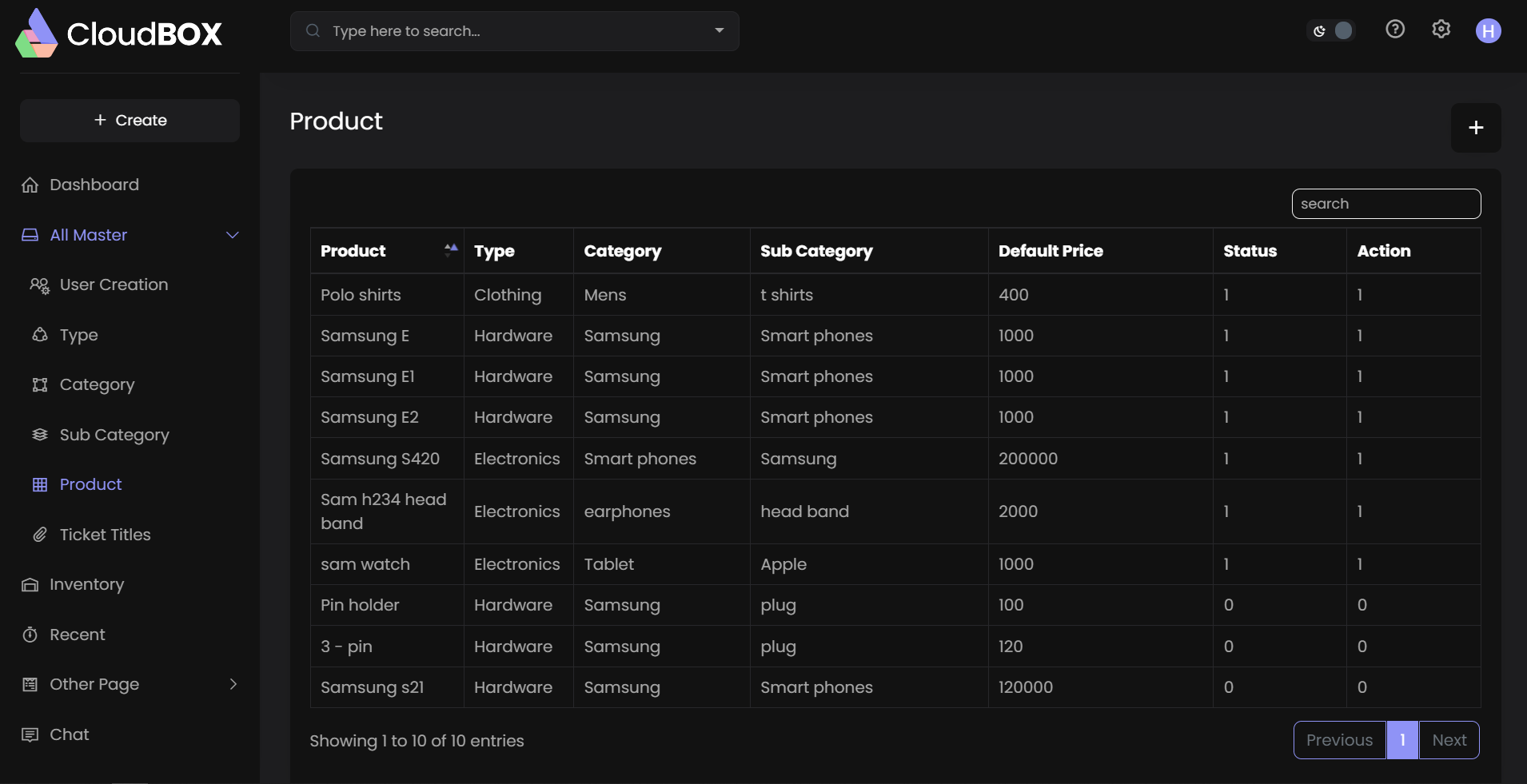Screen dimensions: 1527x784
Task: Click the Inventory box icon
Action: coord(30,584)
